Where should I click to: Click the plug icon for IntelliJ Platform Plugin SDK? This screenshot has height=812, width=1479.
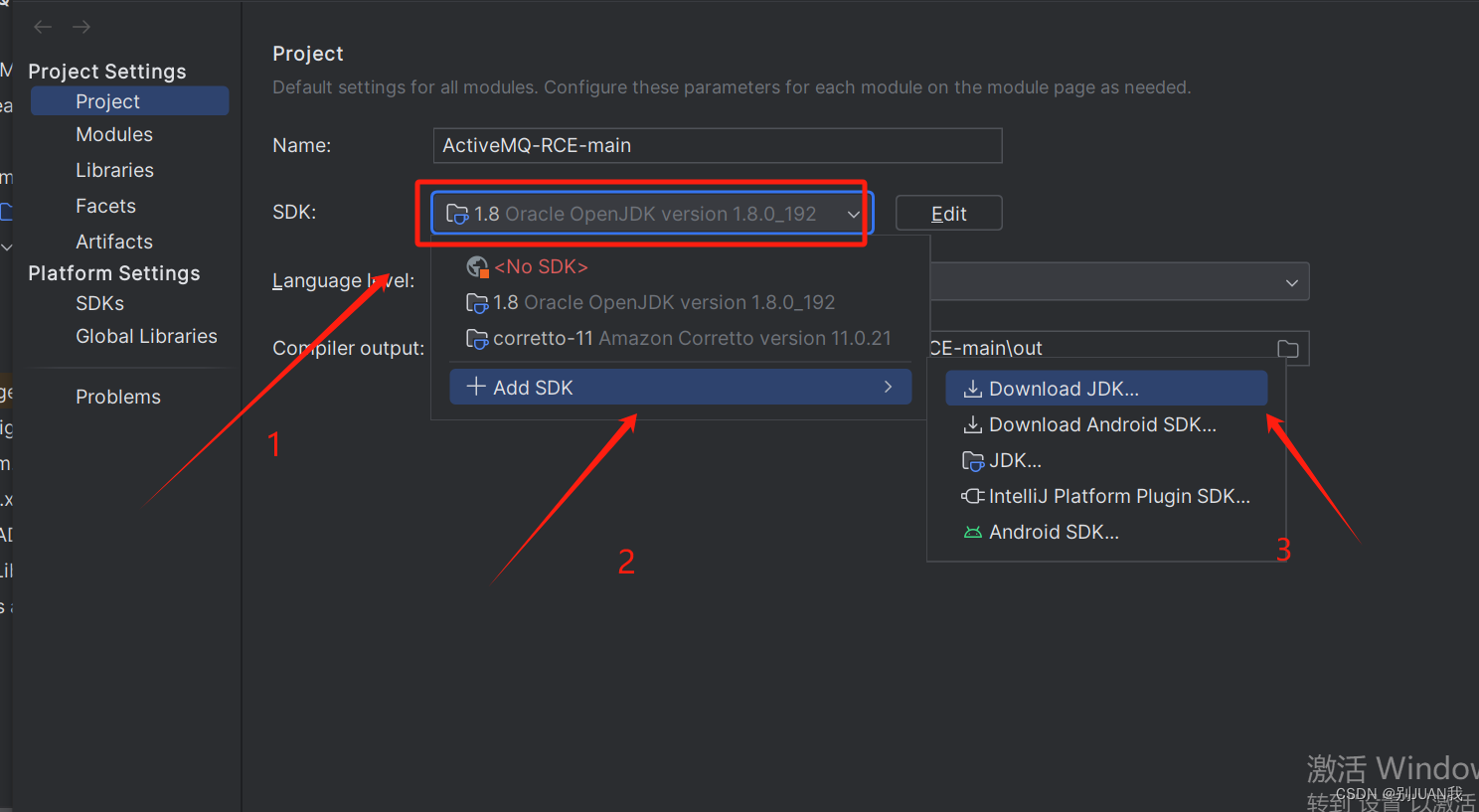pyautogui.click(x=973, y=496)
